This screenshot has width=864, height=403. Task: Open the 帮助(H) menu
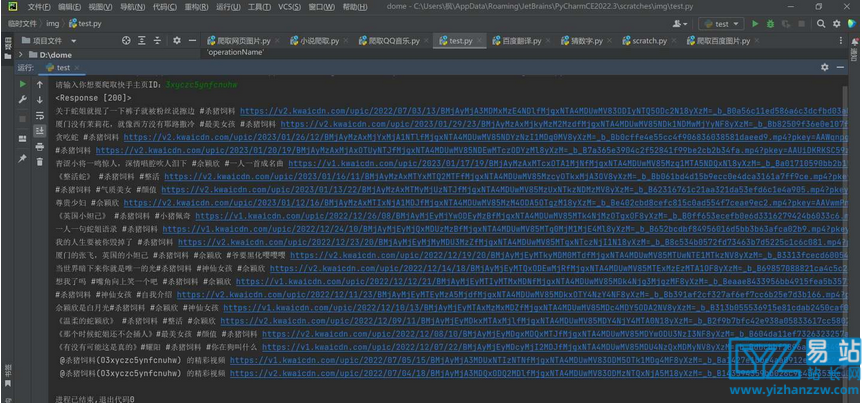[x=355, y=7]
